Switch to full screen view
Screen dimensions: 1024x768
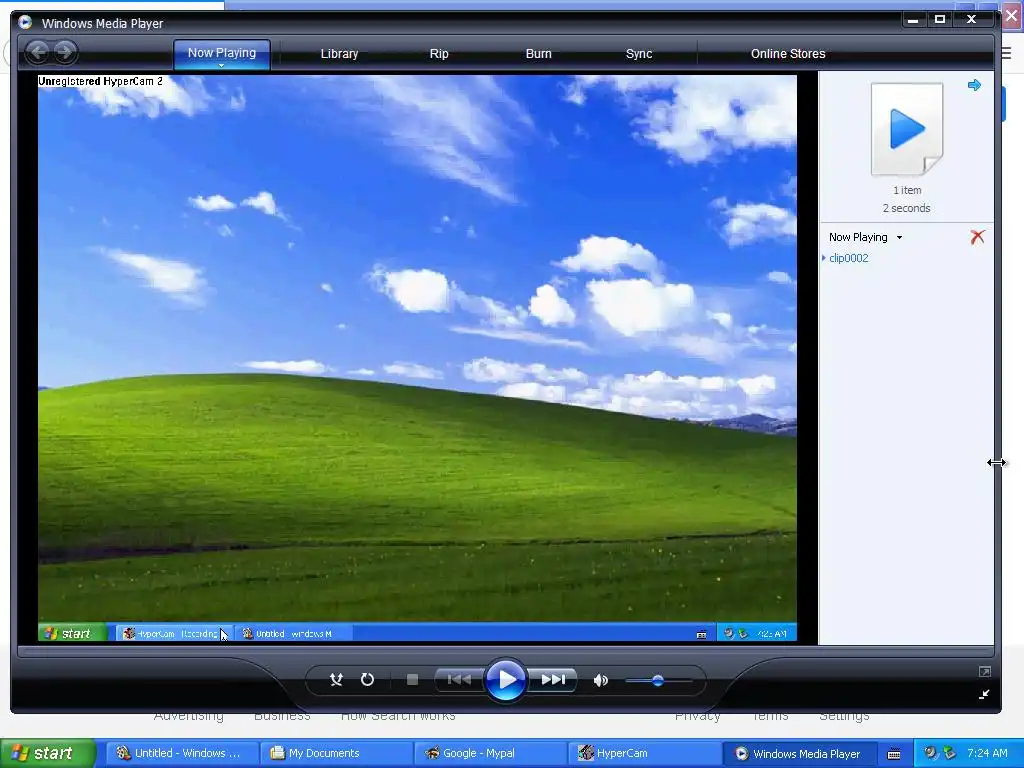click(984, 671)
